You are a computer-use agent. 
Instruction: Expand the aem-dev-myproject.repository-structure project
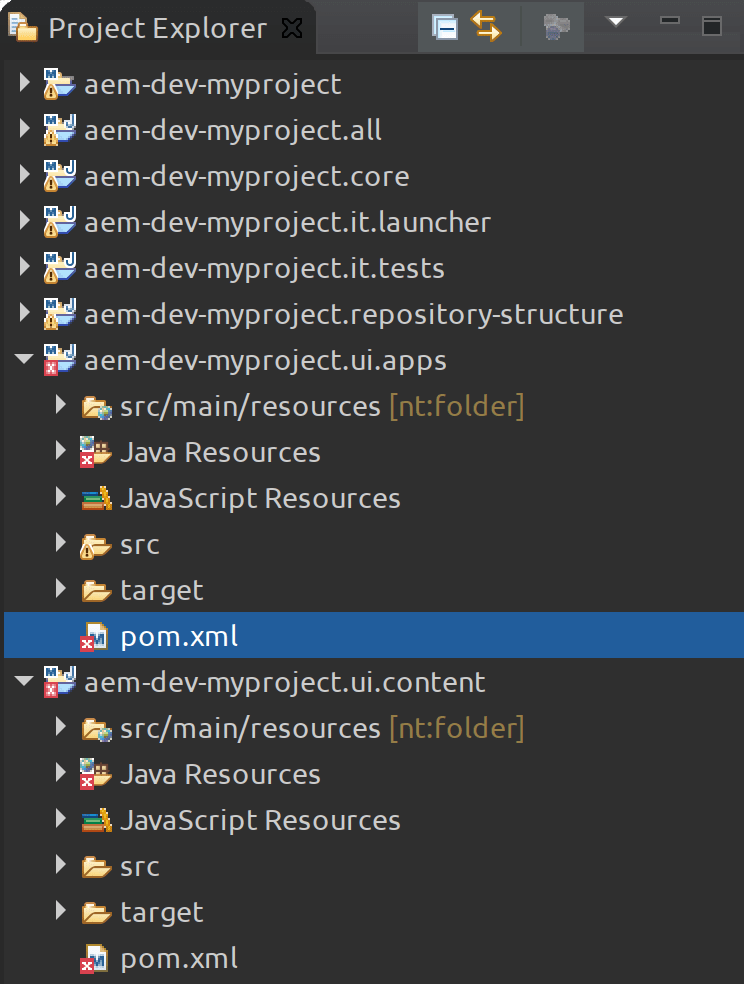click(24, 313)
